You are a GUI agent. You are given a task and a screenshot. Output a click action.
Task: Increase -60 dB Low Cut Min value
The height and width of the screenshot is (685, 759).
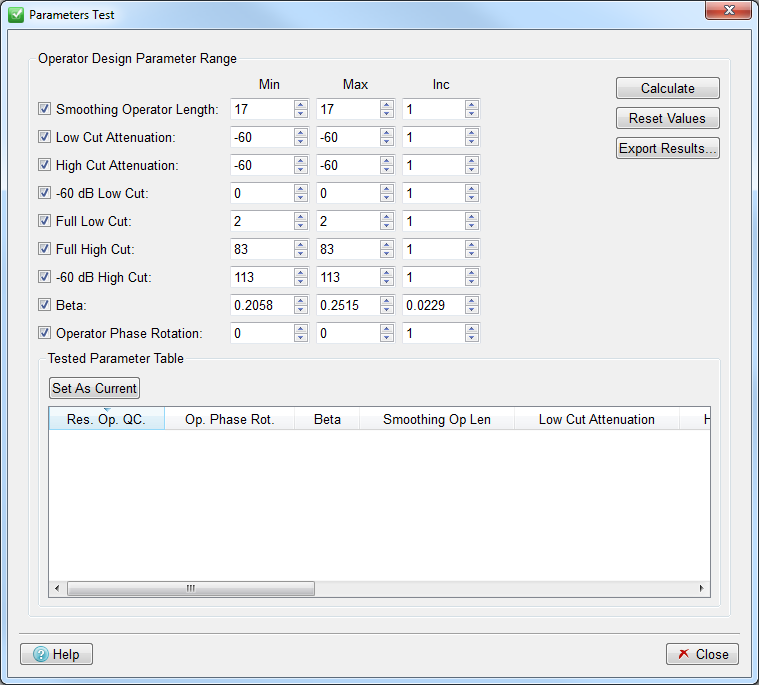301,188
